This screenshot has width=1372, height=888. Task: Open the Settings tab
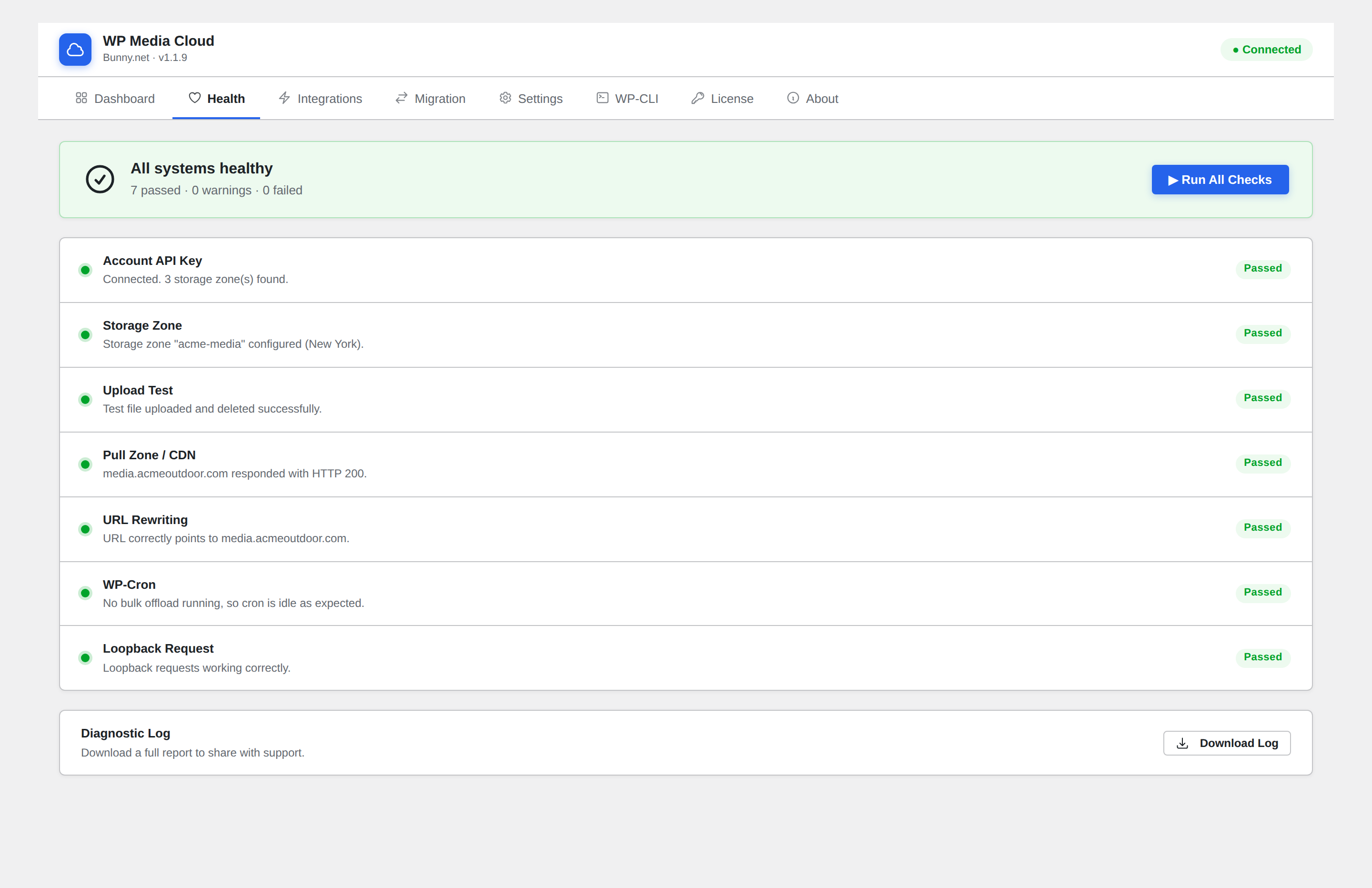[531, 99]
